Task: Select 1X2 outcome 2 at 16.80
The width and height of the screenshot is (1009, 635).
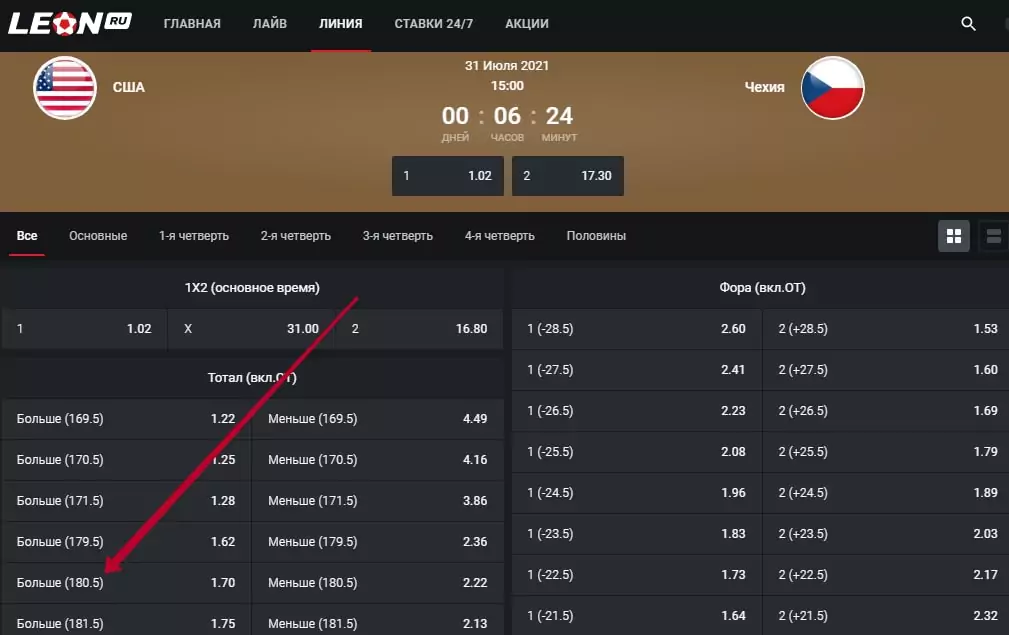Action: [419, 329]
